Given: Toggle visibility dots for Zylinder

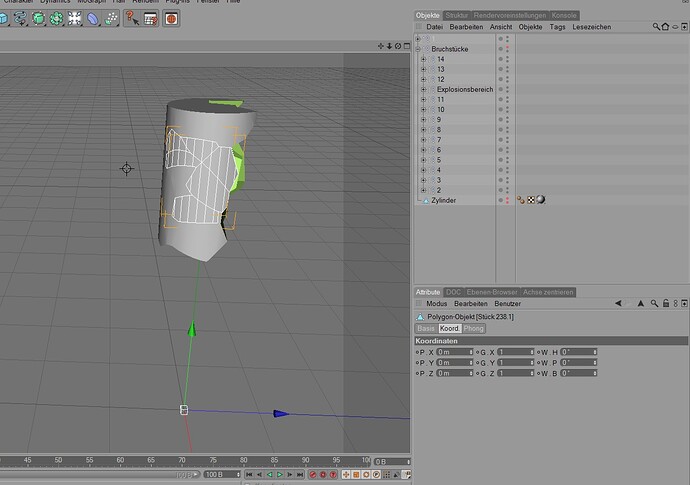Looking at the screenshot, I should [x=507, y=200].
